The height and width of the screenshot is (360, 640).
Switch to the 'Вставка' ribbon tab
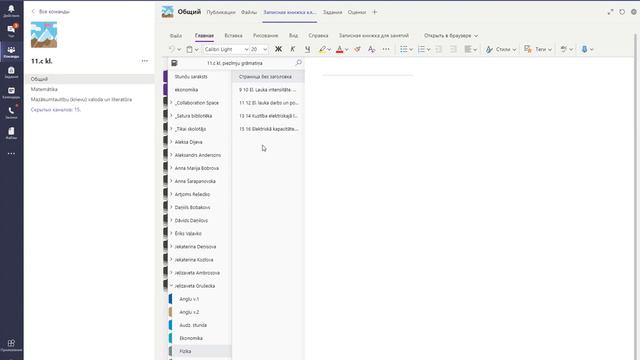[233, 36]
